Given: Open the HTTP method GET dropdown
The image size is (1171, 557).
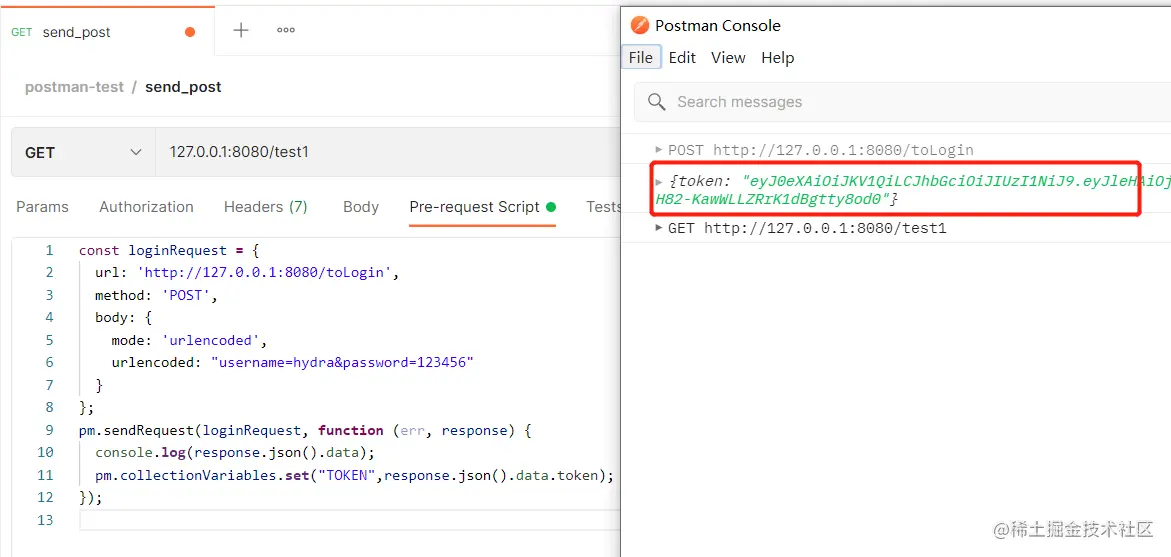Looking at the screenshot, I should tap(83, 152).
